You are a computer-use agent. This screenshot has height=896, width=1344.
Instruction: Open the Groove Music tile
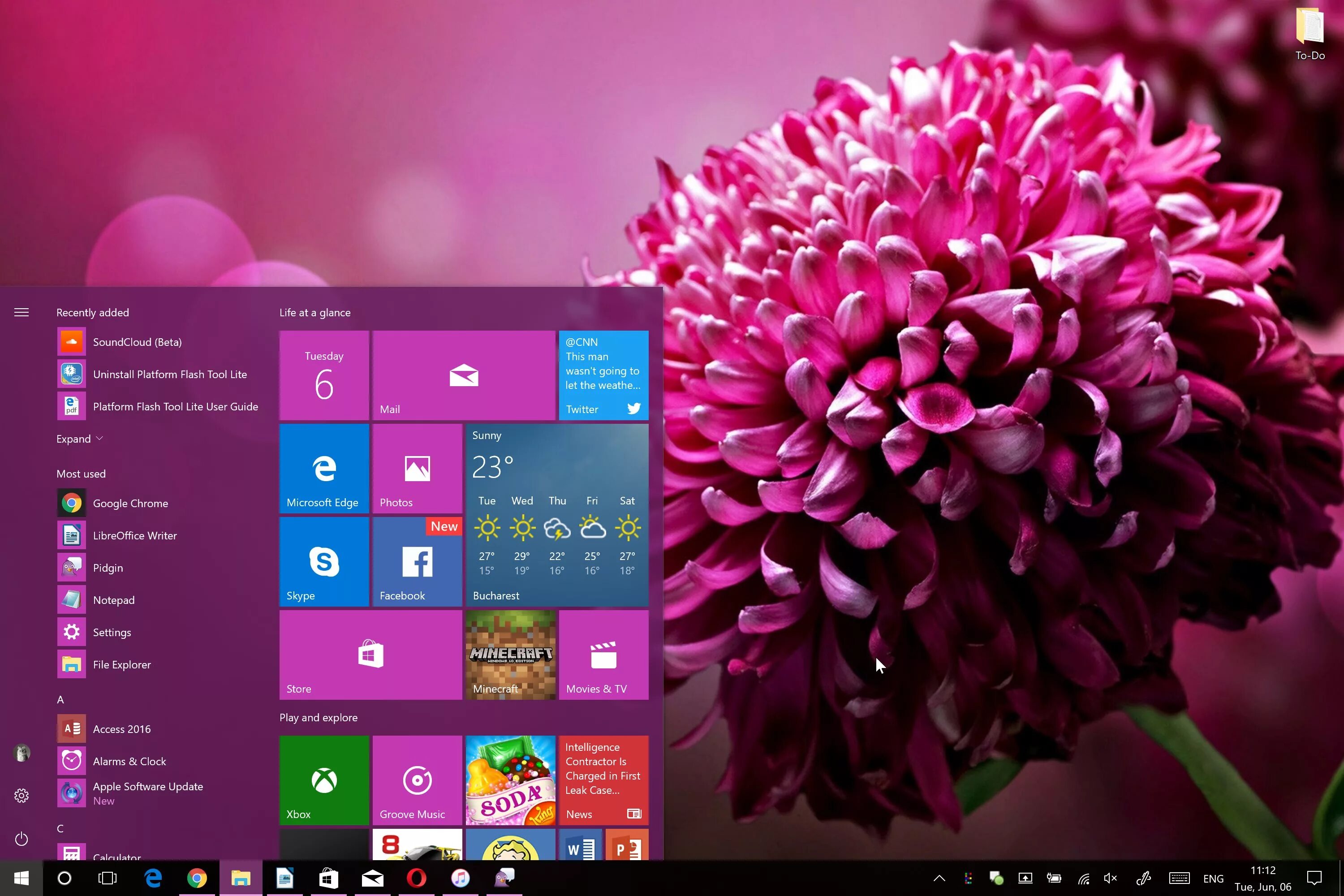[x=417, y=780]
